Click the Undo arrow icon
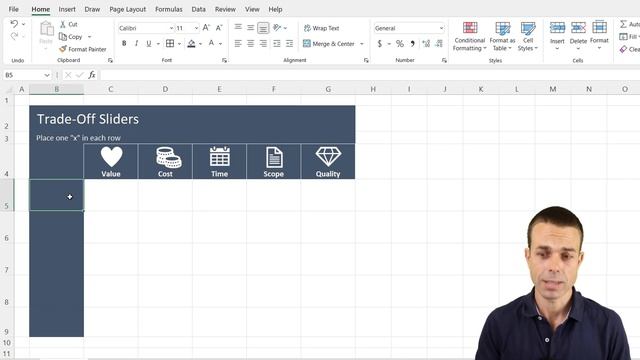Screen dimensions: 640x360 (x=14, y=24)
